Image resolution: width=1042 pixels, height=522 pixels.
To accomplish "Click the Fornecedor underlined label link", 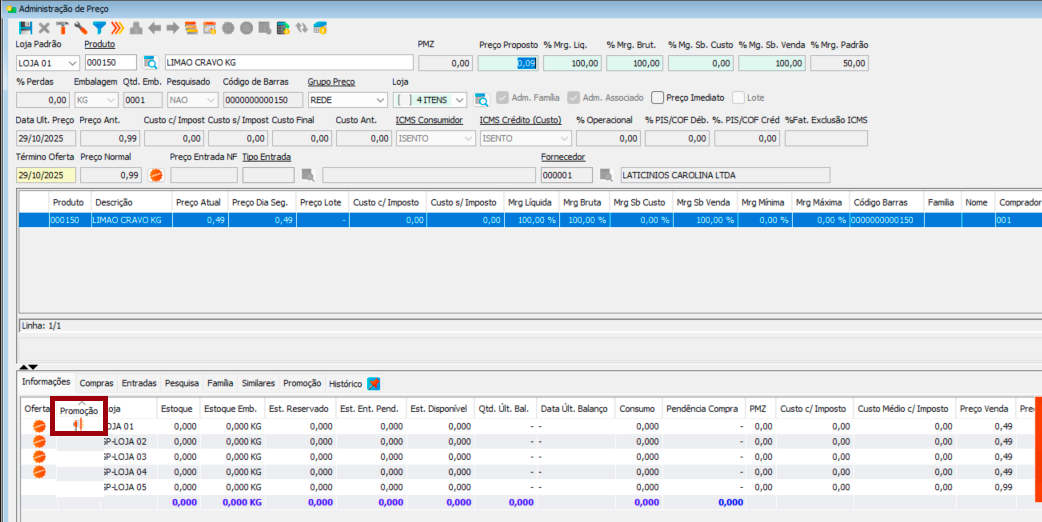I will pos(563,157).
